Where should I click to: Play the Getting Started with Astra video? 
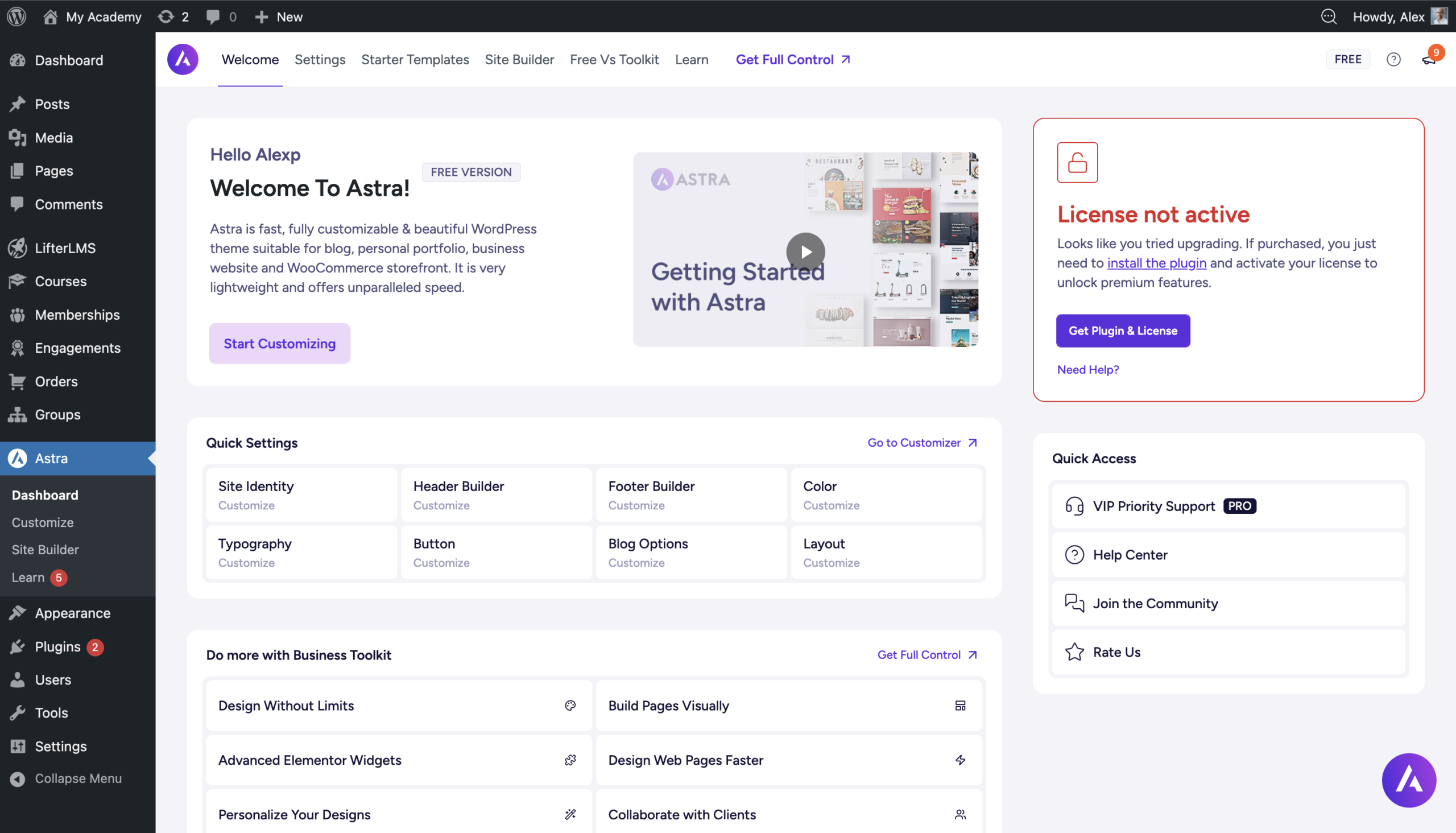805,251
